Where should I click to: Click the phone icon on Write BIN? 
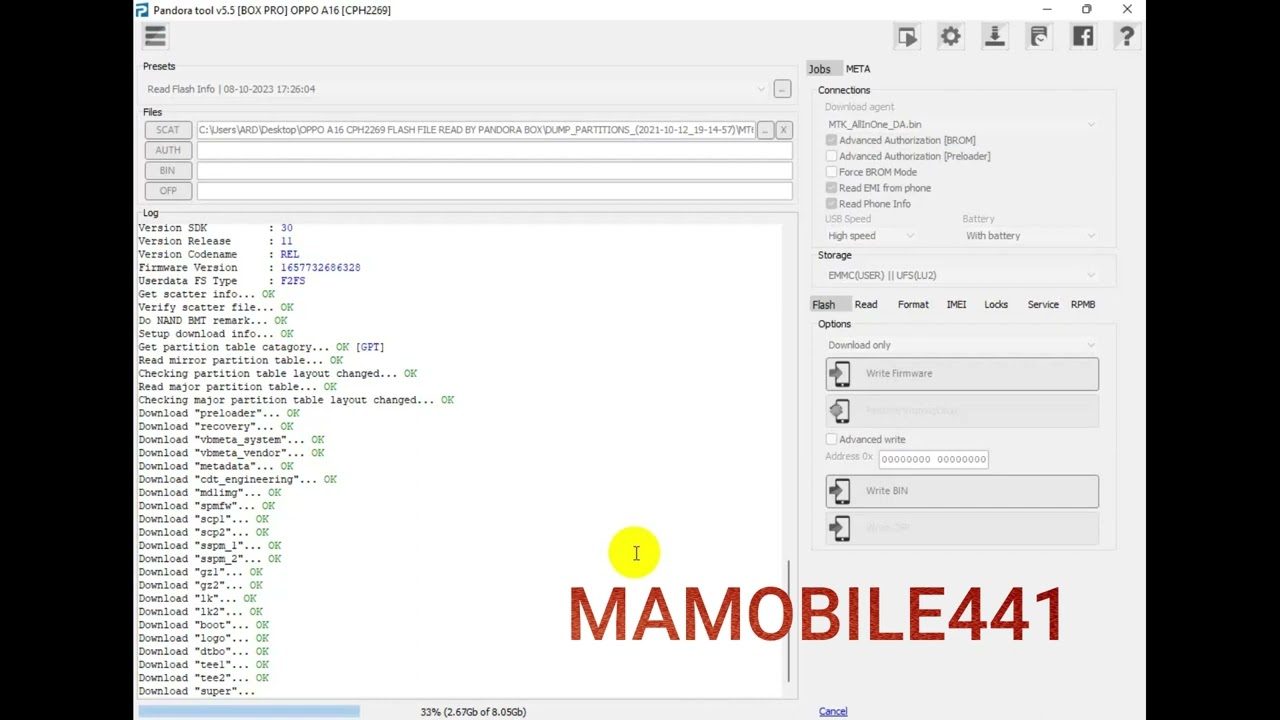[x=840, y=491]
